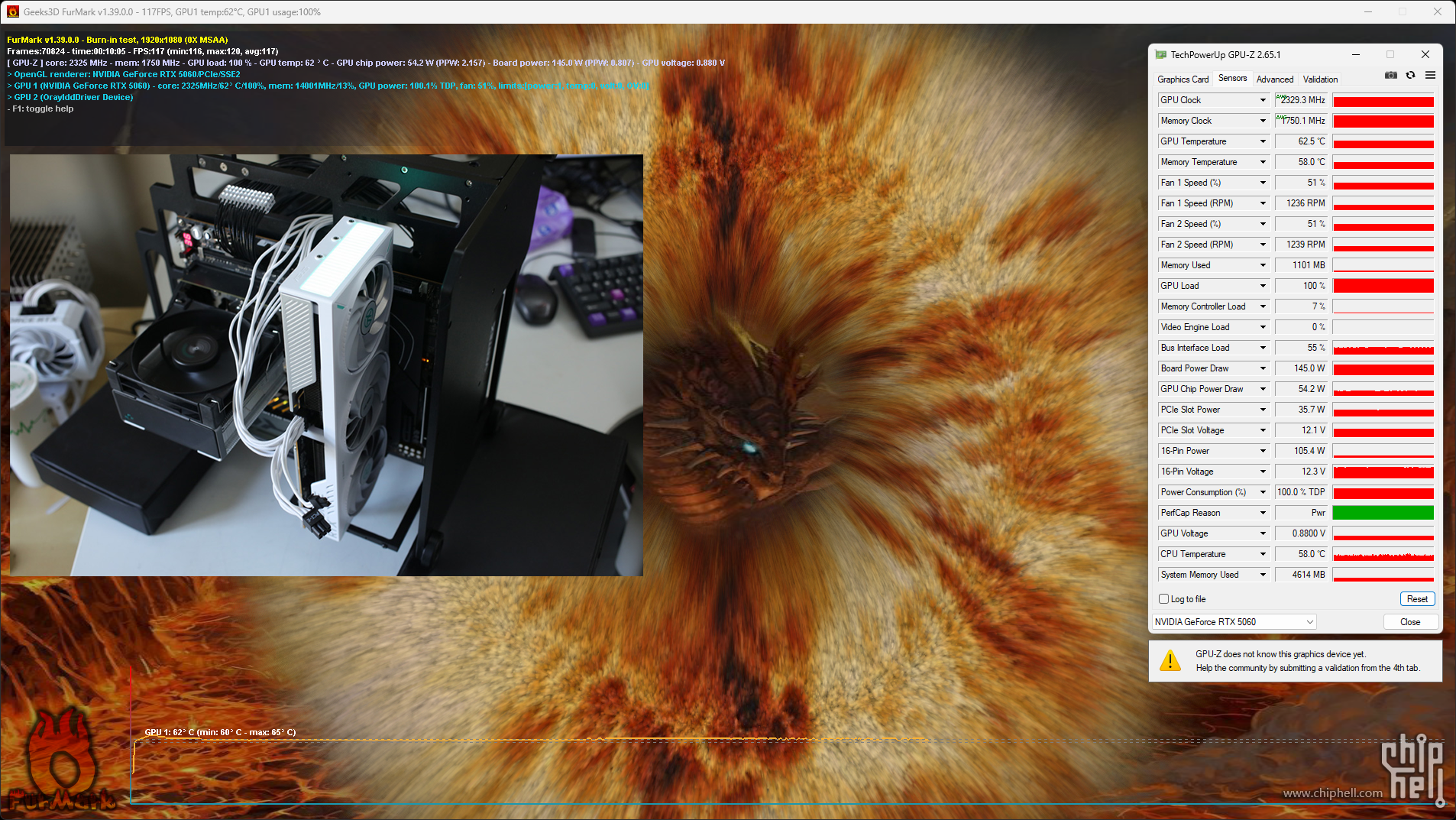1456x820 pixels.
Task: Open the Power Consumption (%) dropdown
Action: (1263, 492)
